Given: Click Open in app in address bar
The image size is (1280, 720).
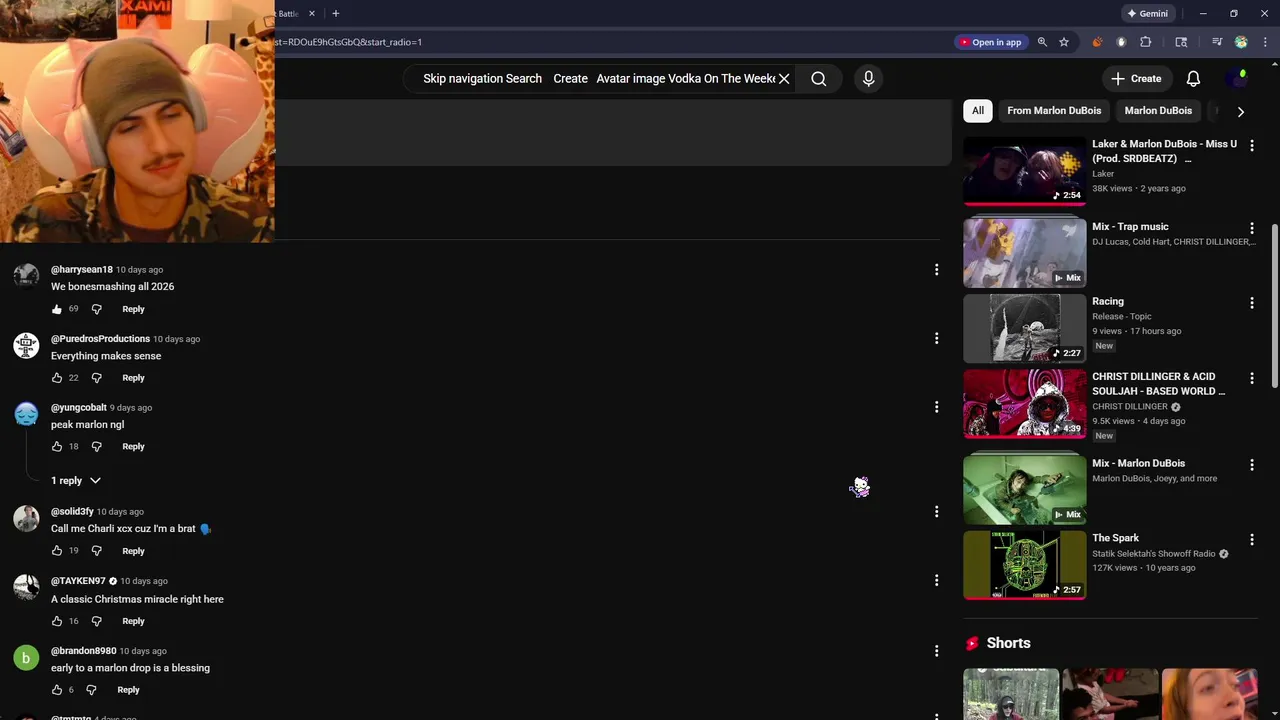Looking at the screenshot, I should 990,42.
